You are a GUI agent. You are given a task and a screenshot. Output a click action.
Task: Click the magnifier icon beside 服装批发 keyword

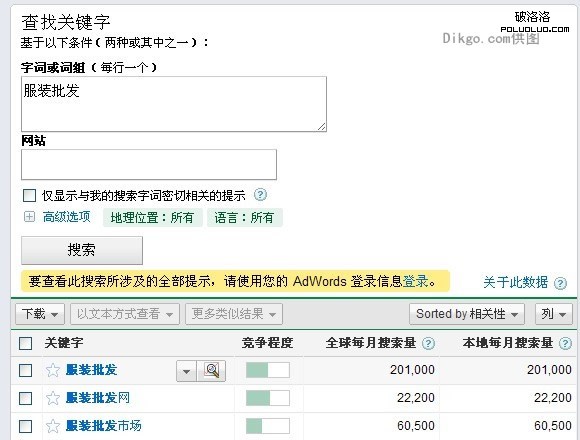pos(211,370)
